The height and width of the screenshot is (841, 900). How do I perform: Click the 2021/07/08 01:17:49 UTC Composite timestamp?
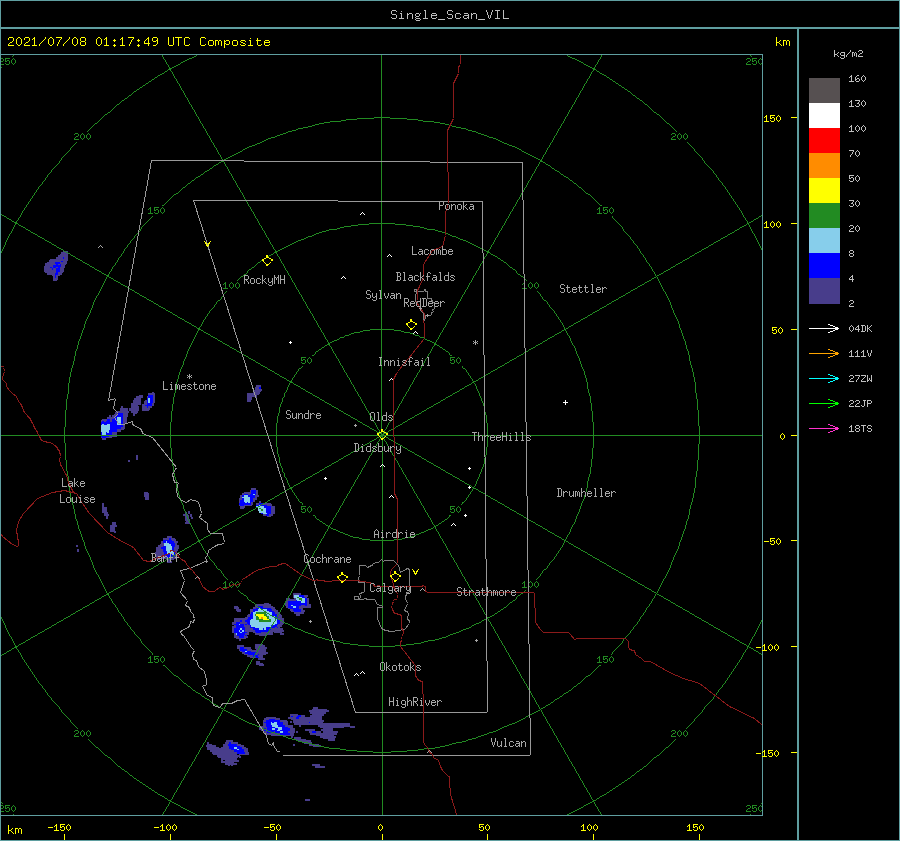click(138, 42)
